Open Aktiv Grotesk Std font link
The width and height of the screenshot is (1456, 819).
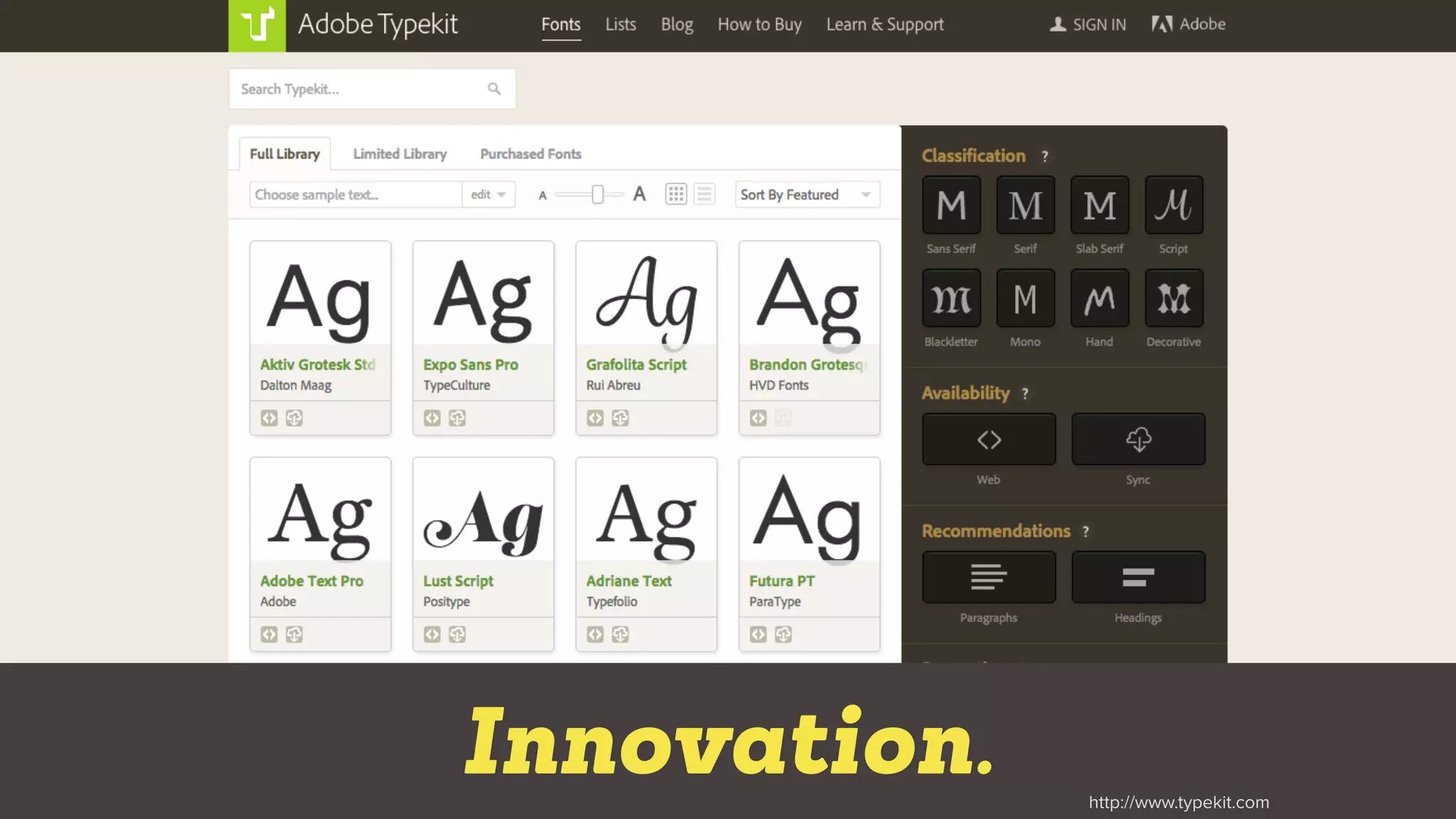(x=317, y=365)
